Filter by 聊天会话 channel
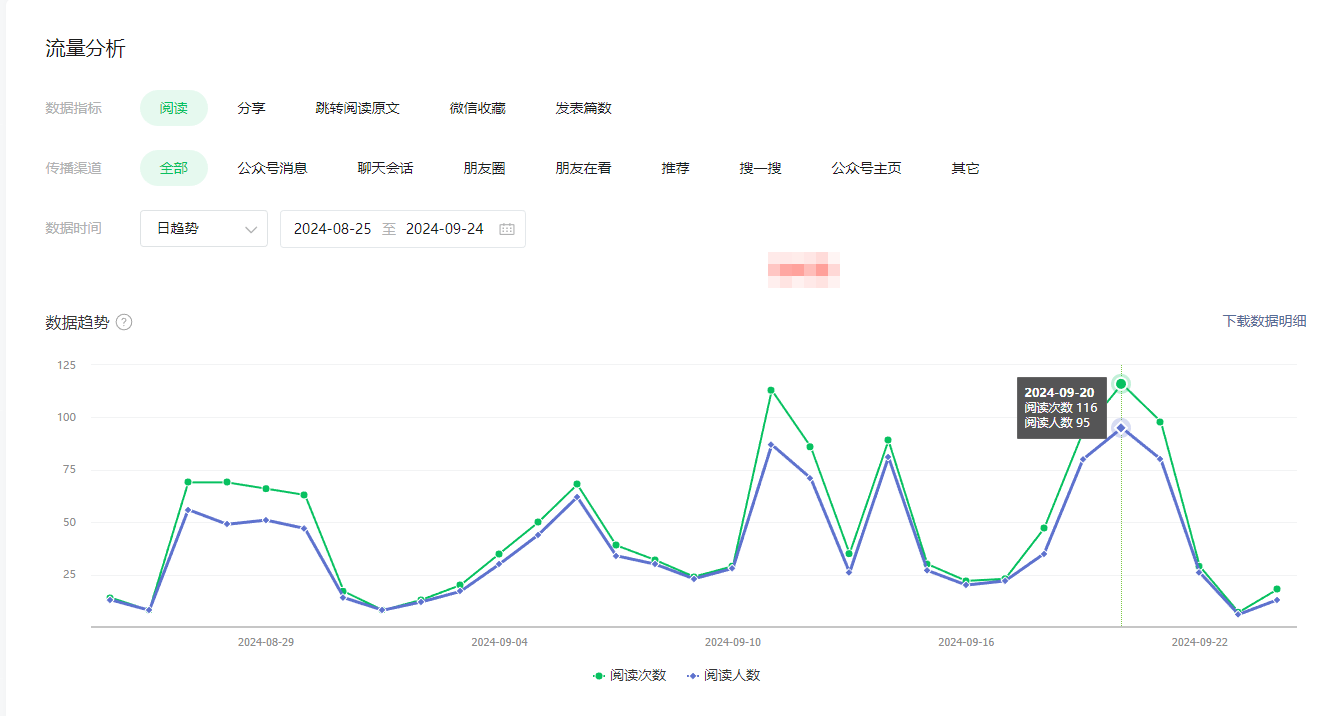This screenshot has height=716, width=1340. coord(386,168)
